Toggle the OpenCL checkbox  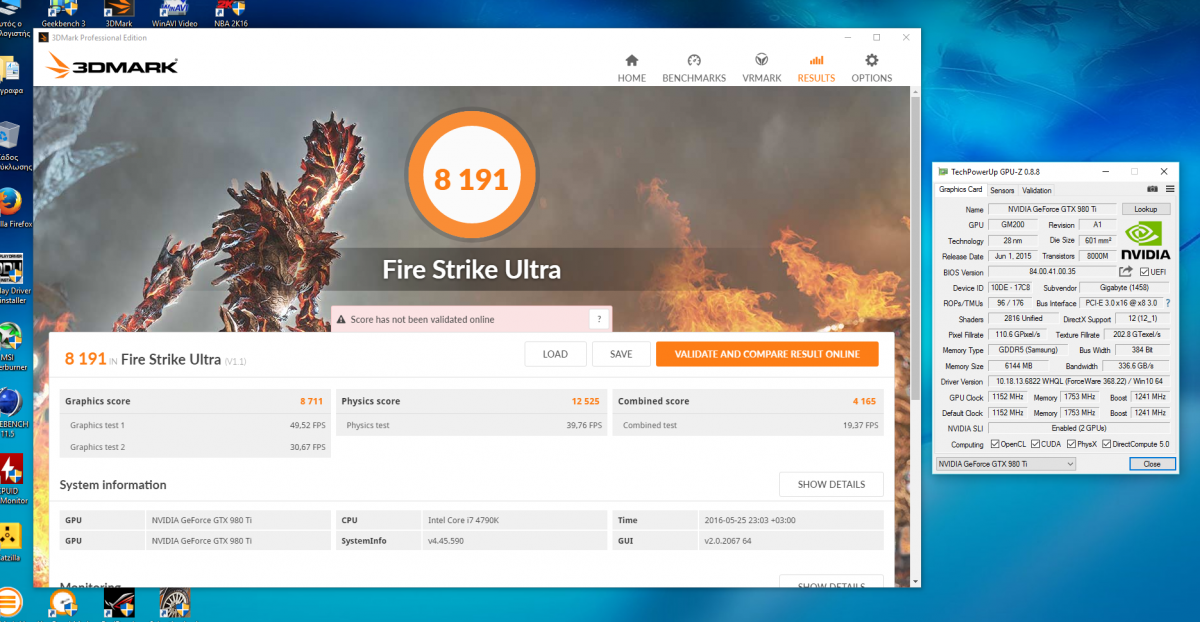click(994, 444)
